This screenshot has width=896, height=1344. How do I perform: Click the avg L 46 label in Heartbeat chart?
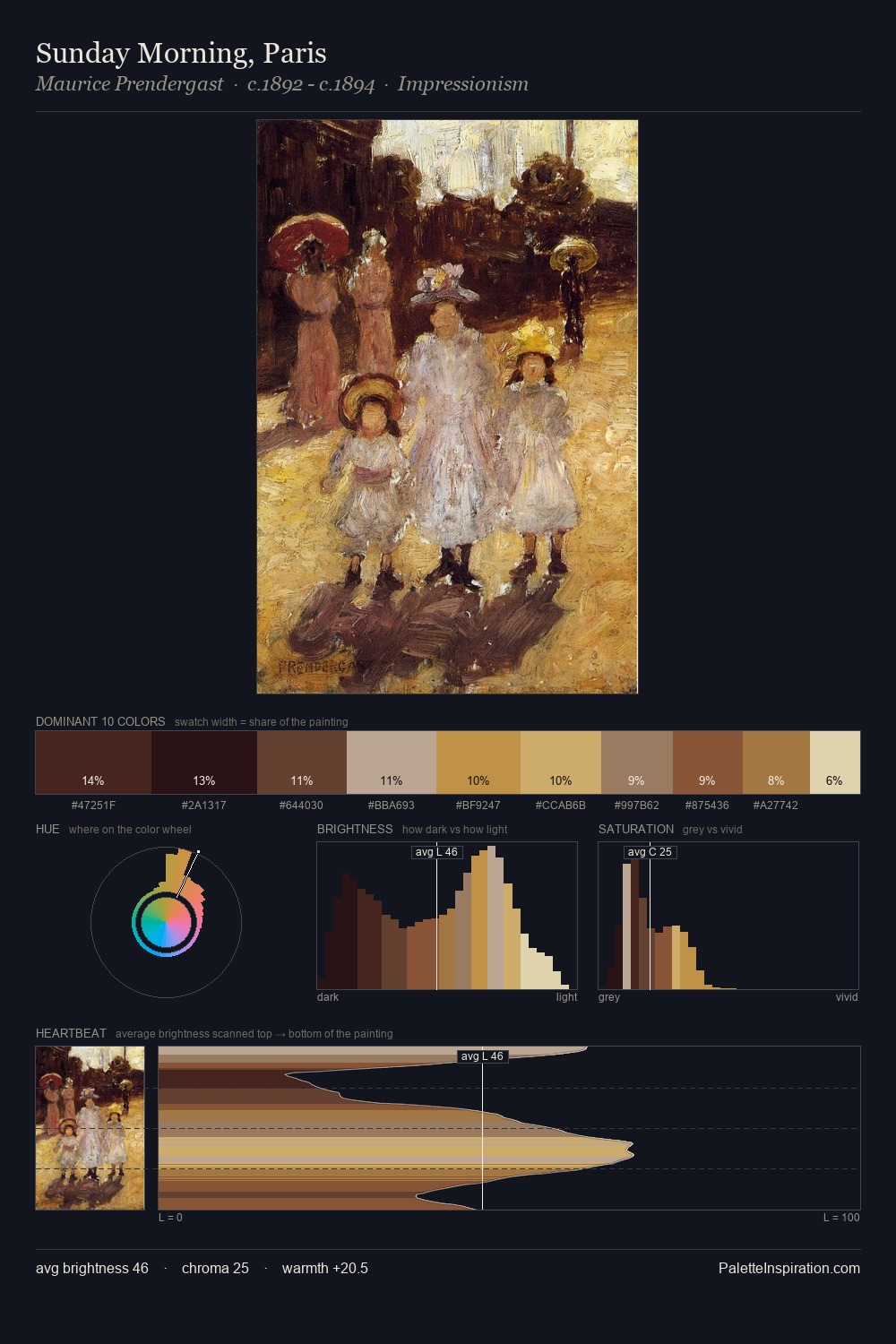482,1056
